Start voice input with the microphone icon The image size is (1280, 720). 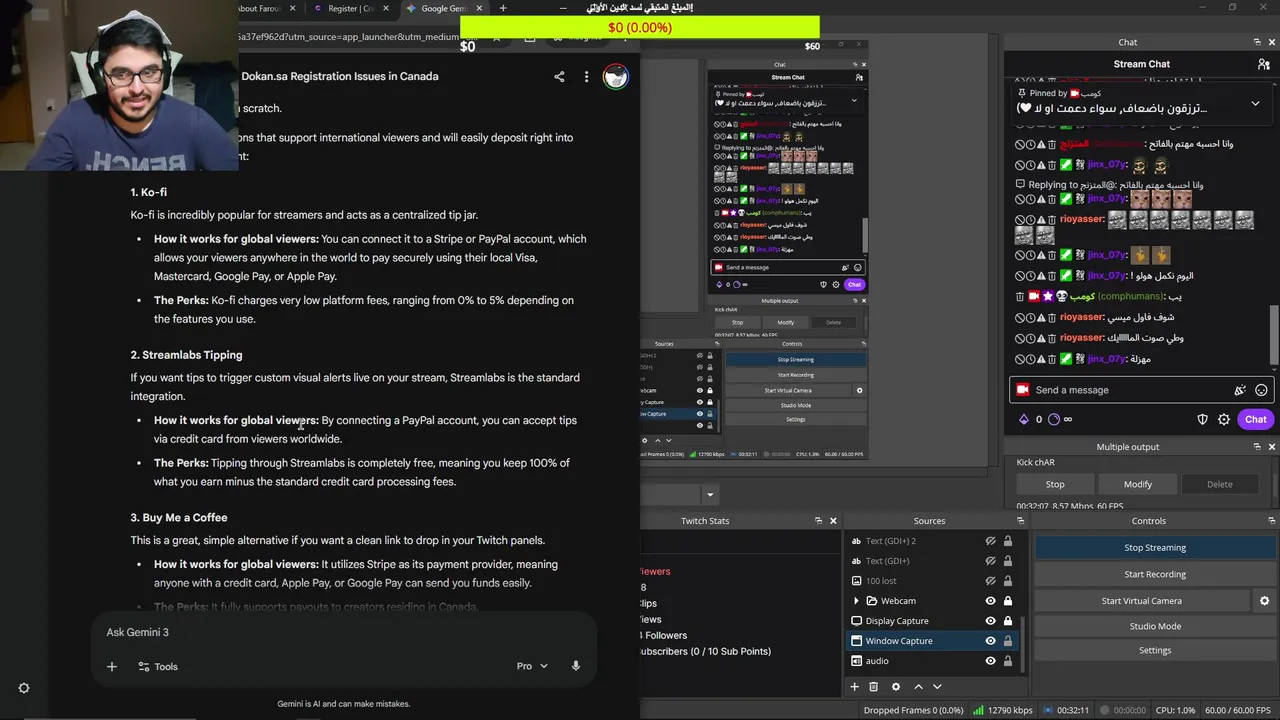pos(576,666)
